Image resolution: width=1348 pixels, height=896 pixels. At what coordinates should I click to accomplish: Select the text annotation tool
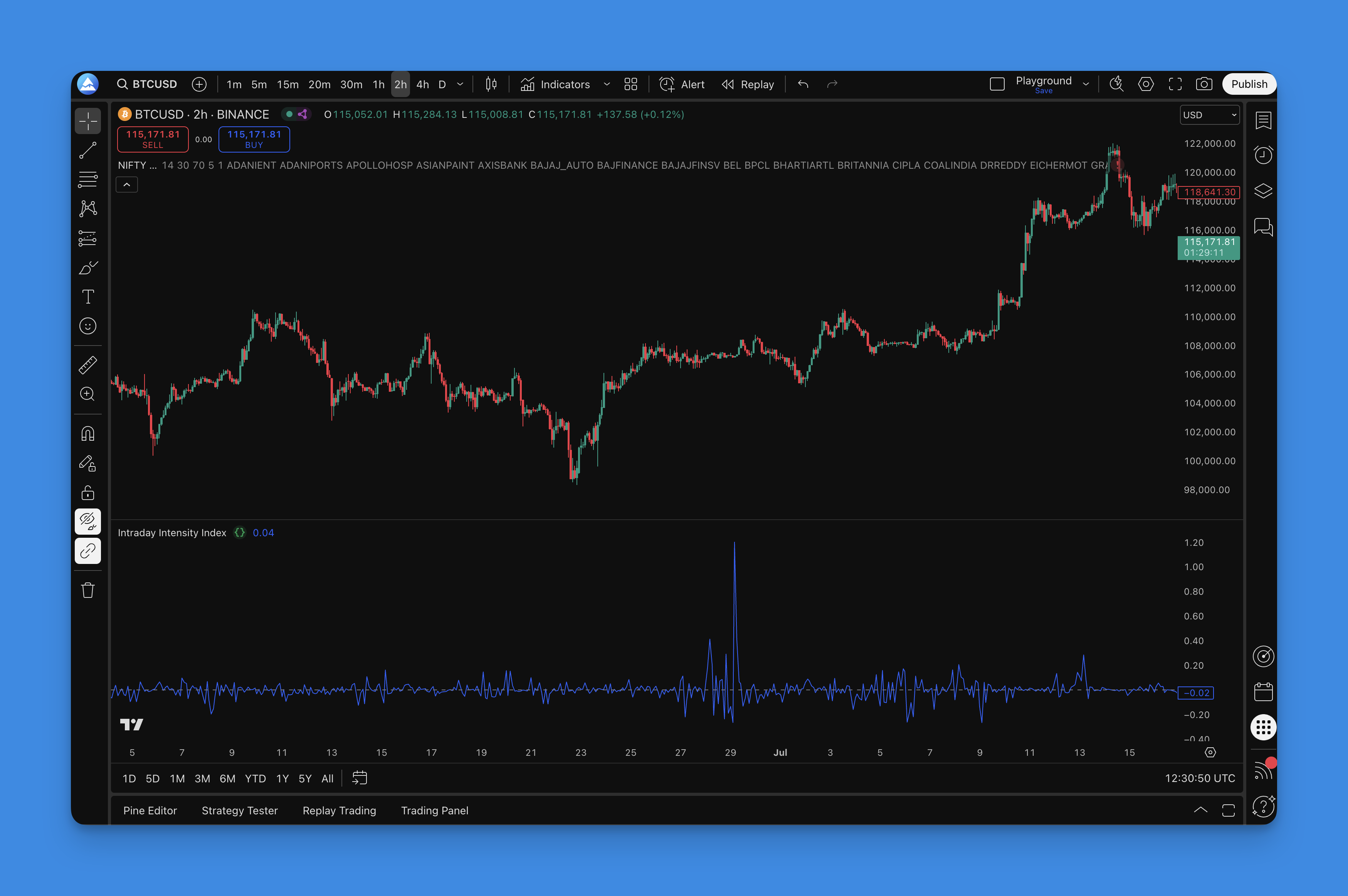87,297
